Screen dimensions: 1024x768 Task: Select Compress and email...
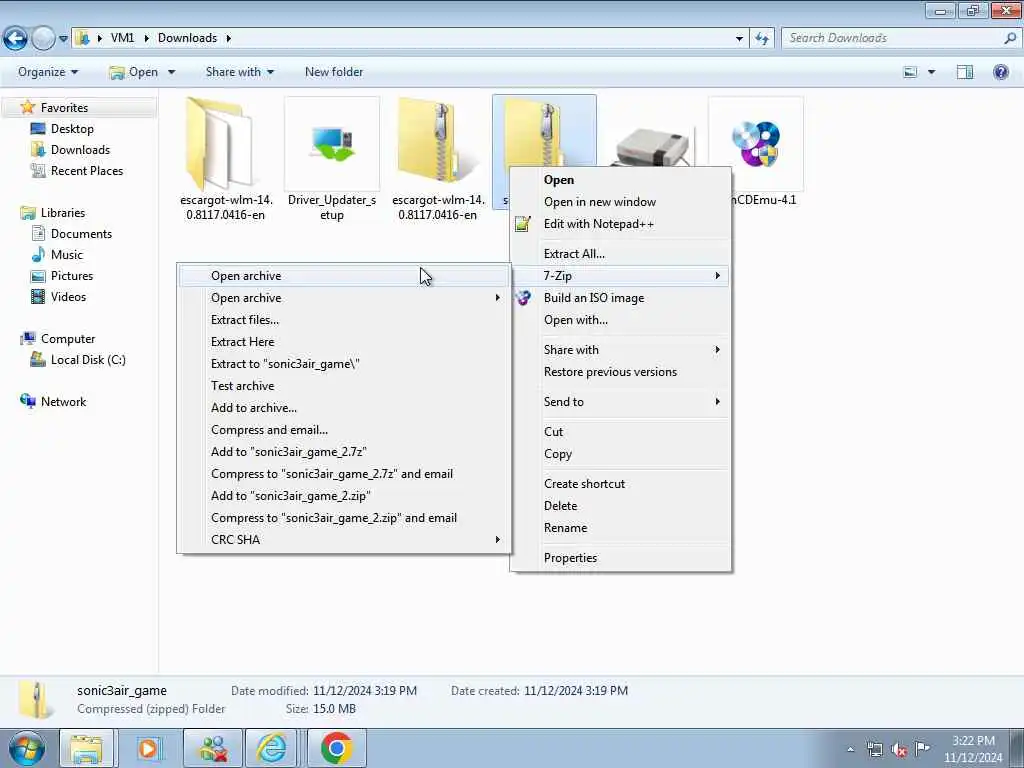(x=344, y=430)
